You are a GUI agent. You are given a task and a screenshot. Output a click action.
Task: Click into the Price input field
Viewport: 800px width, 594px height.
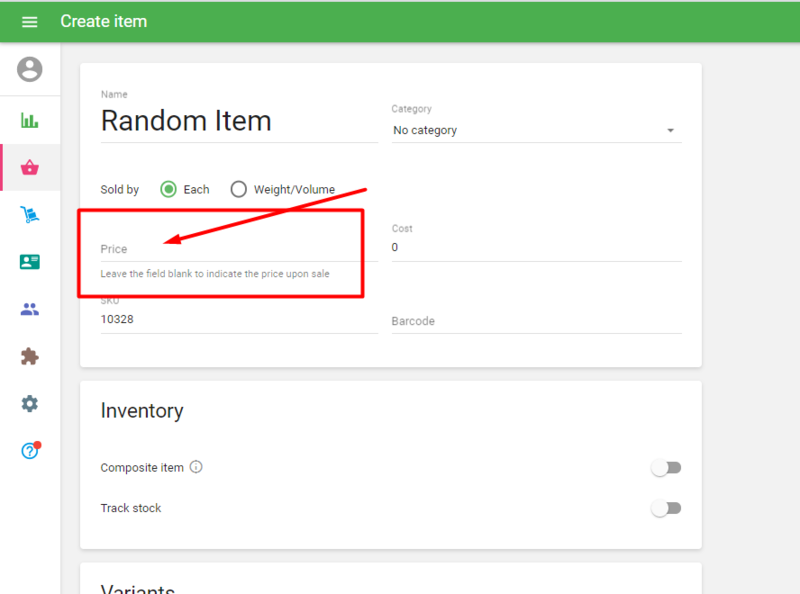pyautogui.click(x=238, y=249)
